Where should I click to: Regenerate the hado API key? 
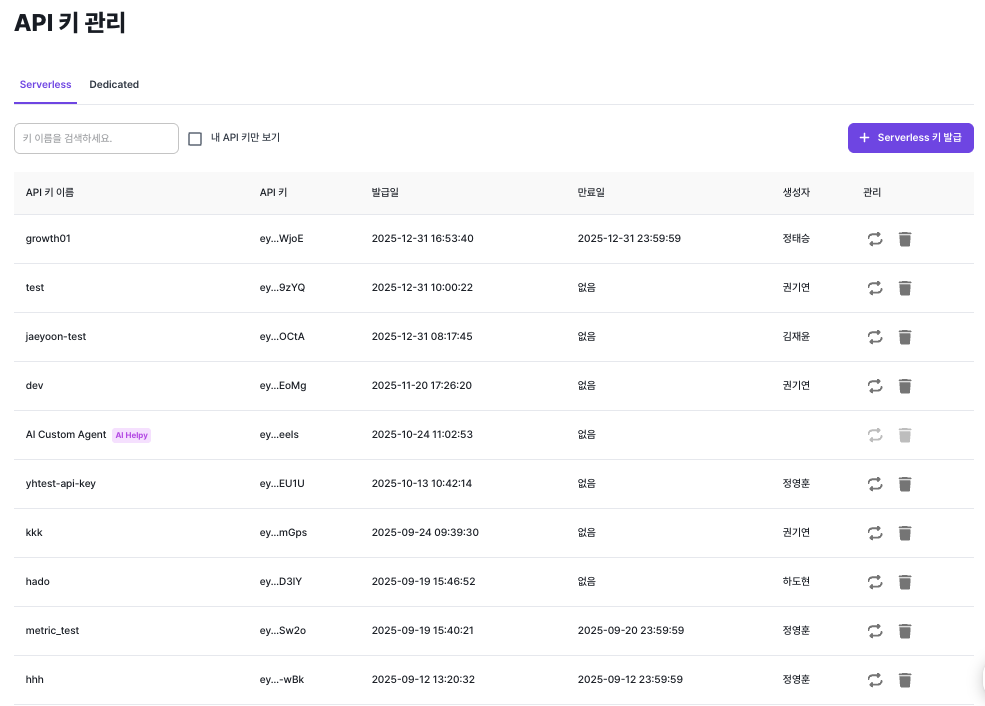(x=875, y=582)
